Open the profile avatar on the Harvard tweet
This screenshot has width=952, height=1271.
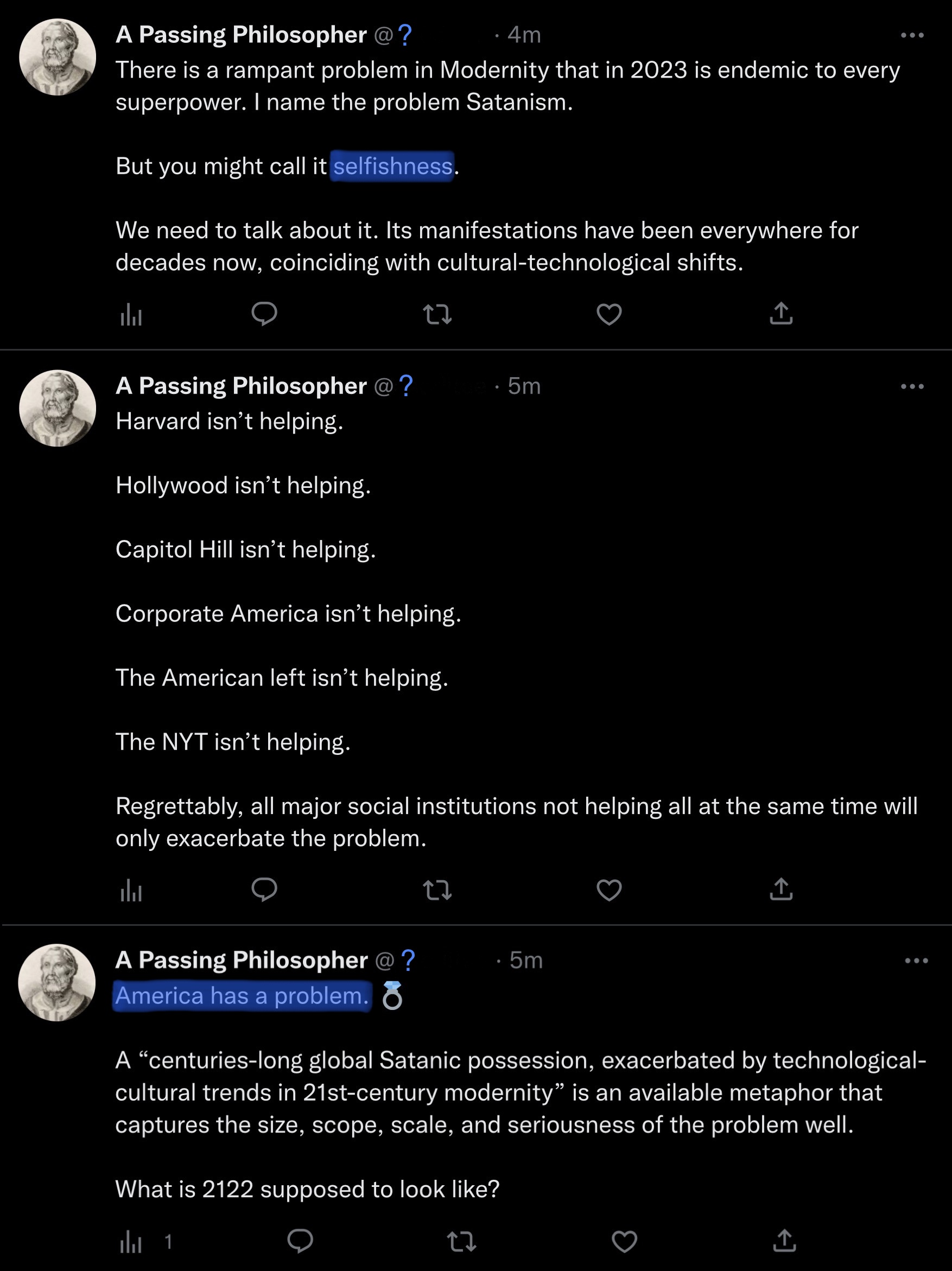[58, 408]
